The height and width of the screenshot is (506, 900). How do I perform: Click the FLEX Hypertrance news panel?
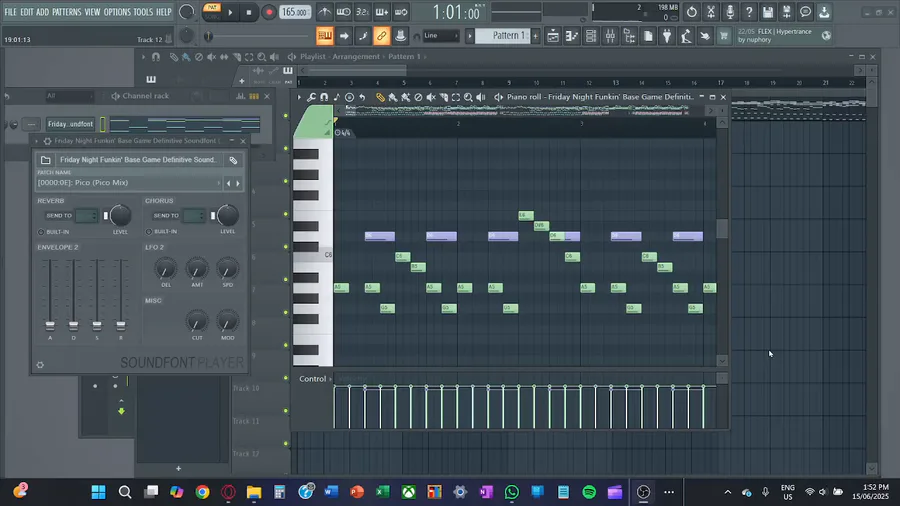click(784, 36)
